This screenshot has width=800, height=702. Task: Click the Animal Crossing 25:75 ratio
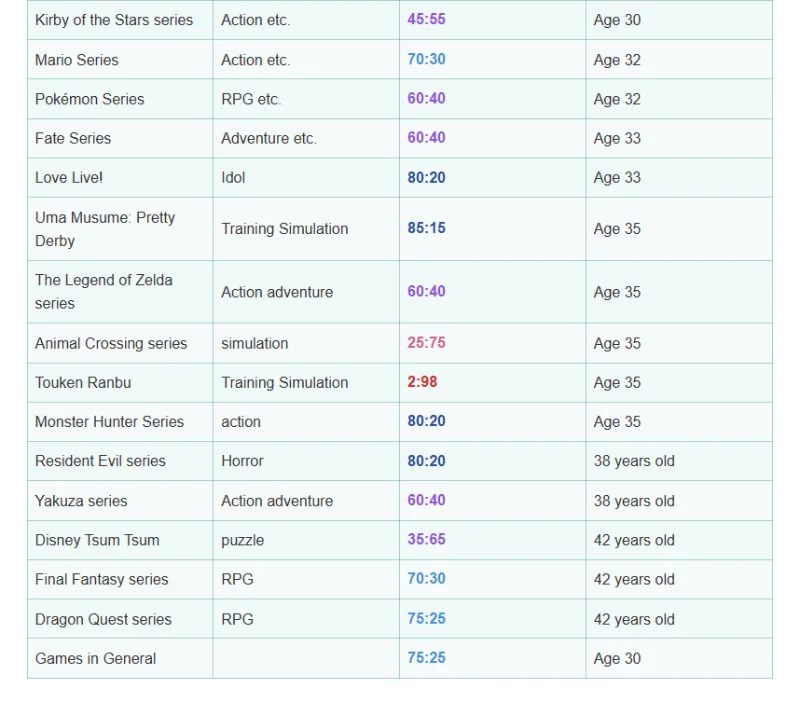tap(426, 342)
